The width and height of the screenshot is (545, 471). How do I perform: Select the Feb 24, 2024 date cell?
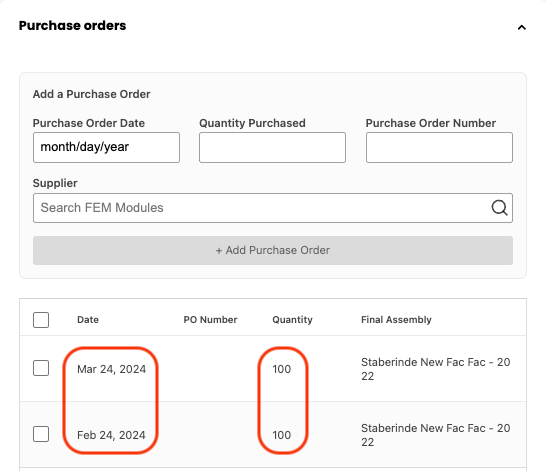111,435
